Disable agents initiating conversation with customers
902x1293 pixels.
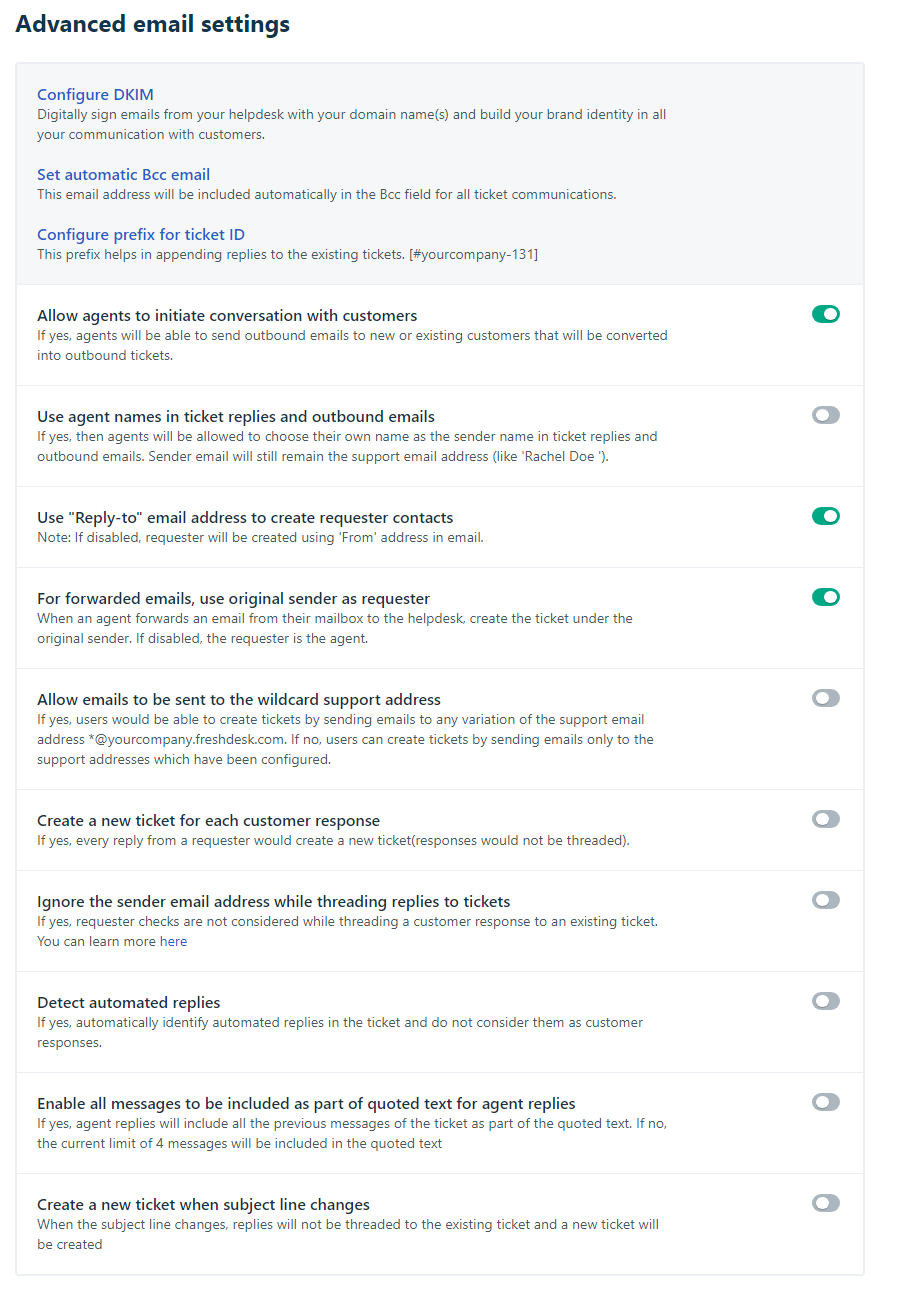[x=825, y=315]
